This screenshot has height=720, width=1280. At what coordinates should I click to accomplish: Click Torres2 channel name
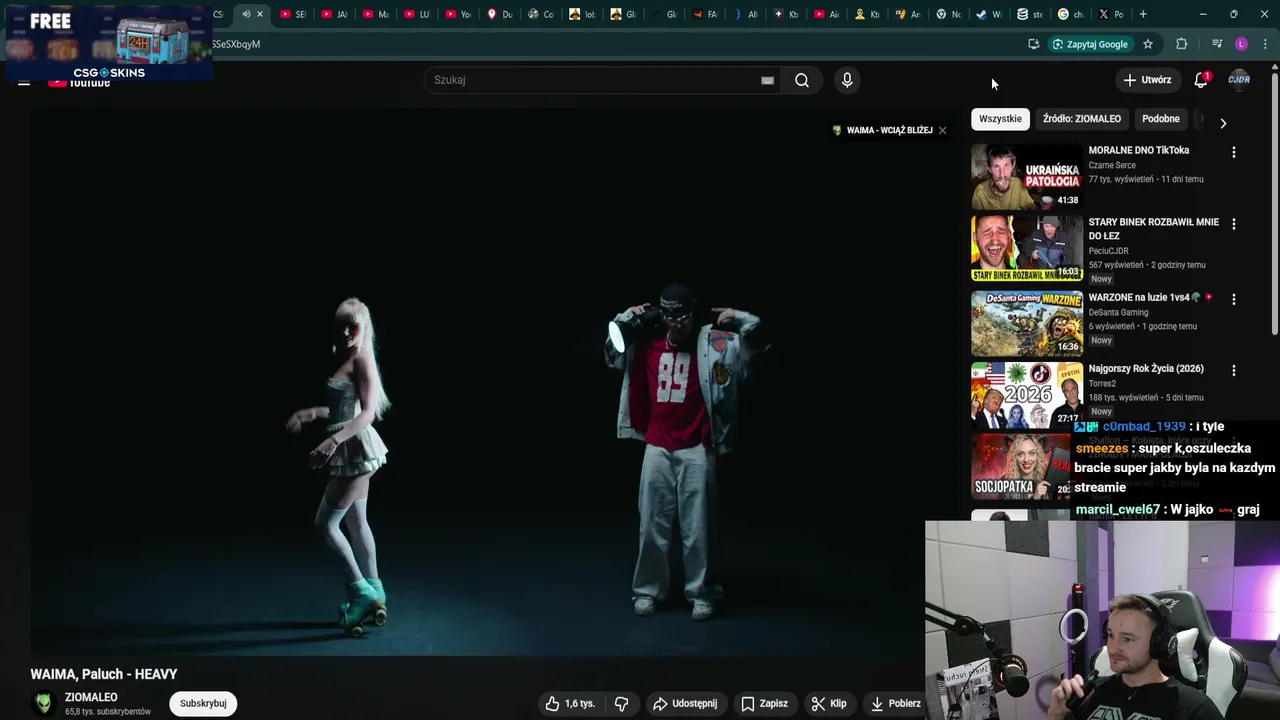[1102, 383]
